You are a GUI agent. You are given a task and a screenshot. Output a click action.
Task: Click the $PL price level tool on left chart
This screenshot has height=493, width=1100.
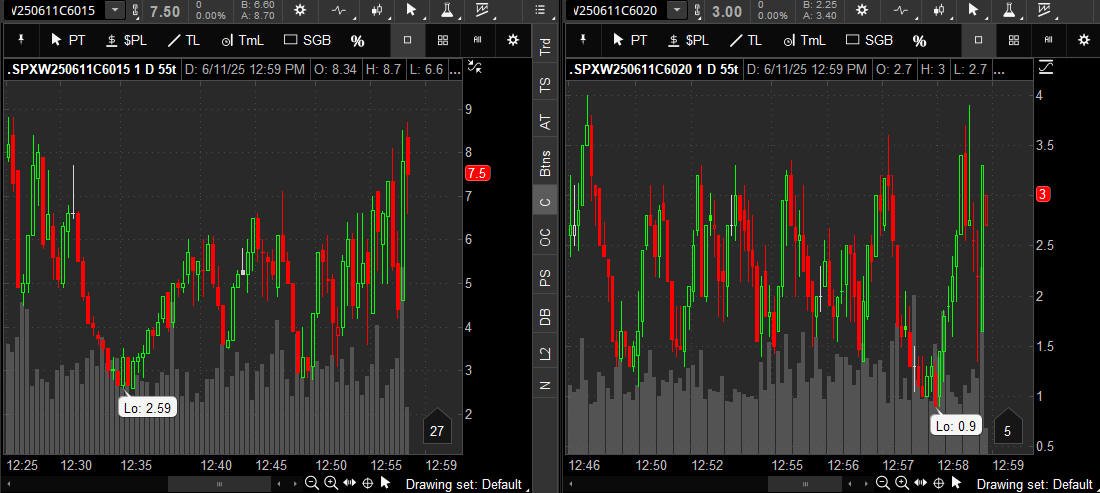coord(125,40)
